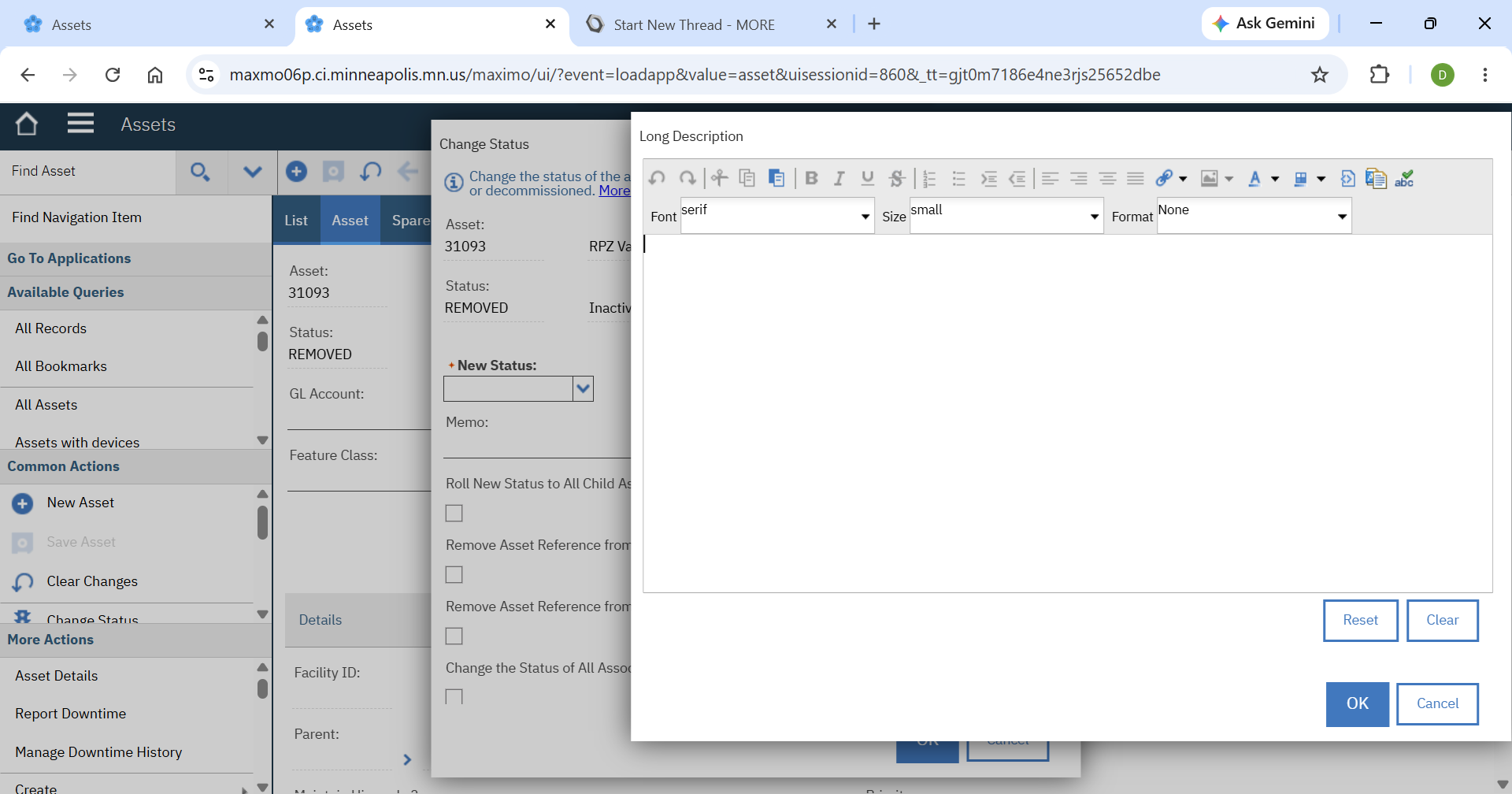Confirm with OK in Long Description dialog
This screenshot has height=794, width=1512.
pyautogui.click(x=1358, y=703)
